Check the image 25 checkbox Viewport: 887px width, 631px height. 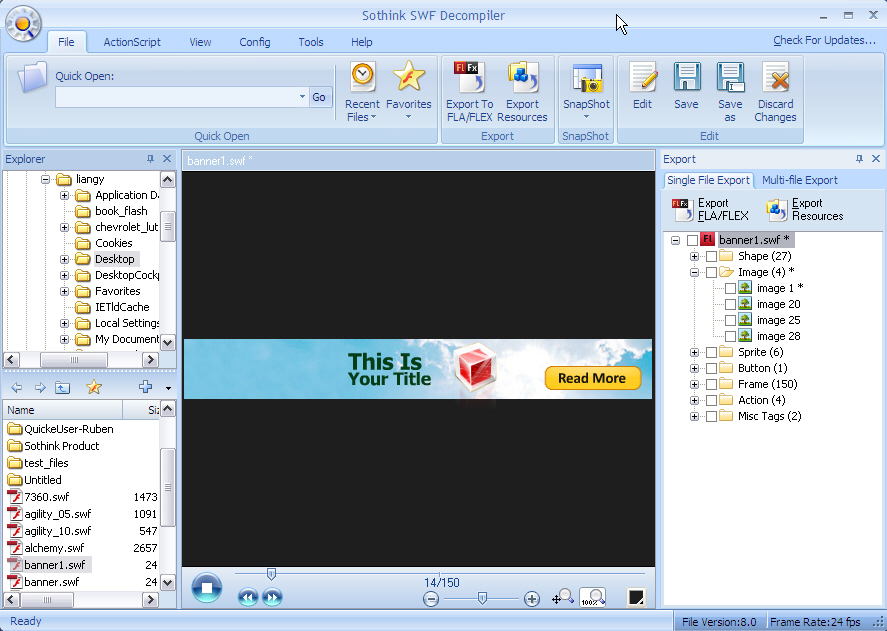tap(731, 320)
